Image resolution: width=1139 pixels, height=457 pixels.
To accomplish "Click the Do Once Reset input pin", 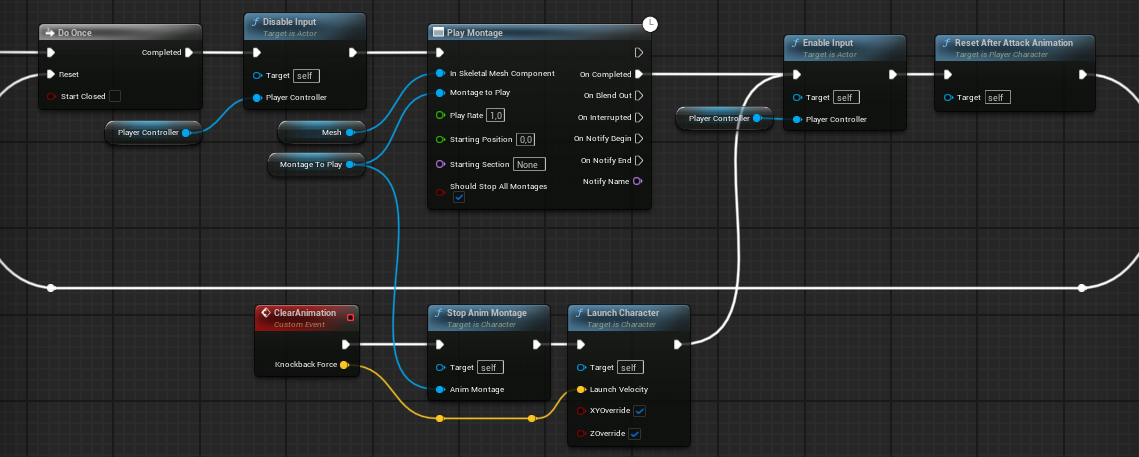I will click(51, 74).
